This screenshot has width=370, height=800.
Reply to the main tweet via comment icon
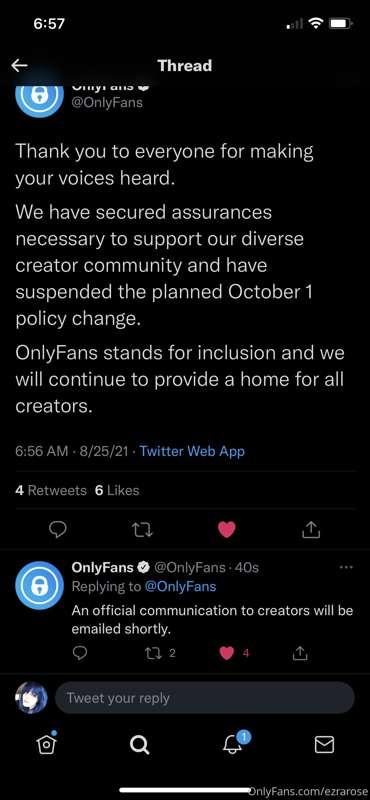(x=58, y=531)
